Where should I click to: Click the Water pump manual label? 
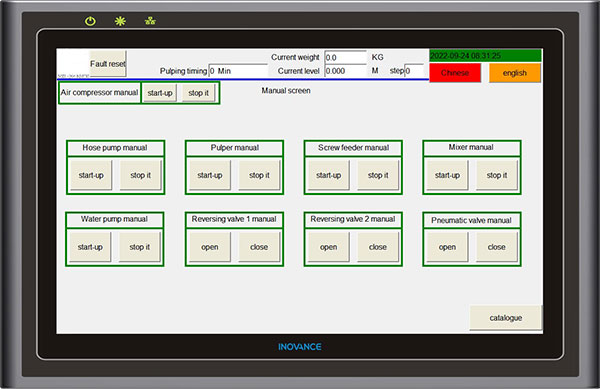114,219
